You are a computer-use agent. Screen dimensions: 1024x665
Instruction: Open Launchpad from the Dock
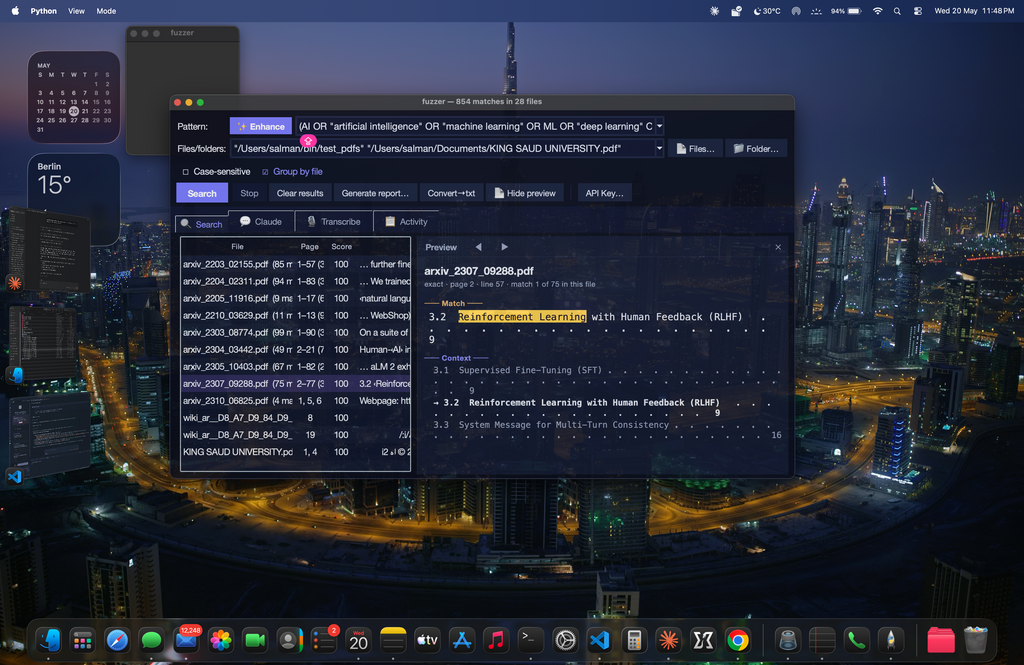coord(82,640)
